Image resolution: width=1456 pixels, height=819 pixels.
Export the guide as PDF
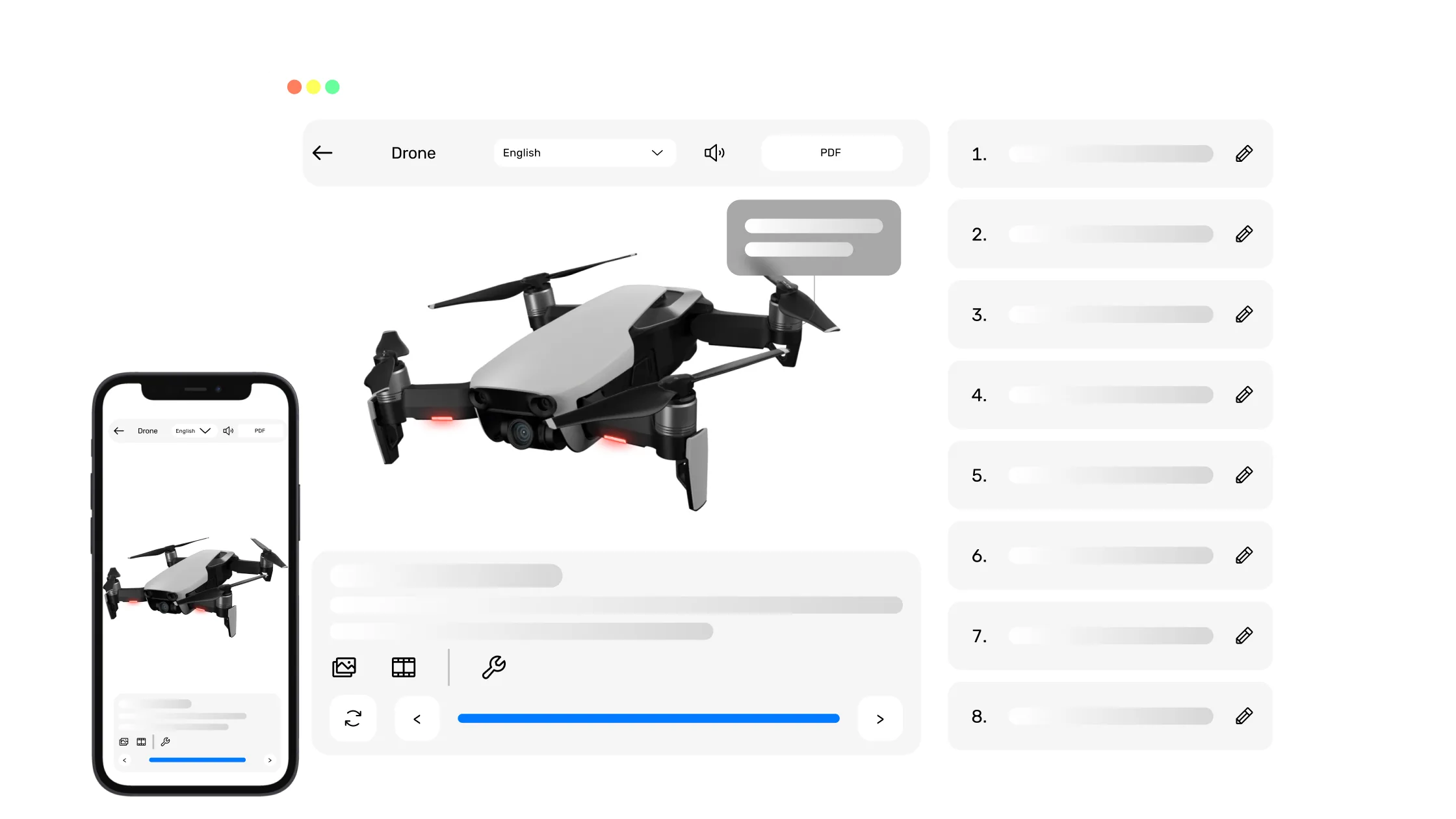(831, 153)
